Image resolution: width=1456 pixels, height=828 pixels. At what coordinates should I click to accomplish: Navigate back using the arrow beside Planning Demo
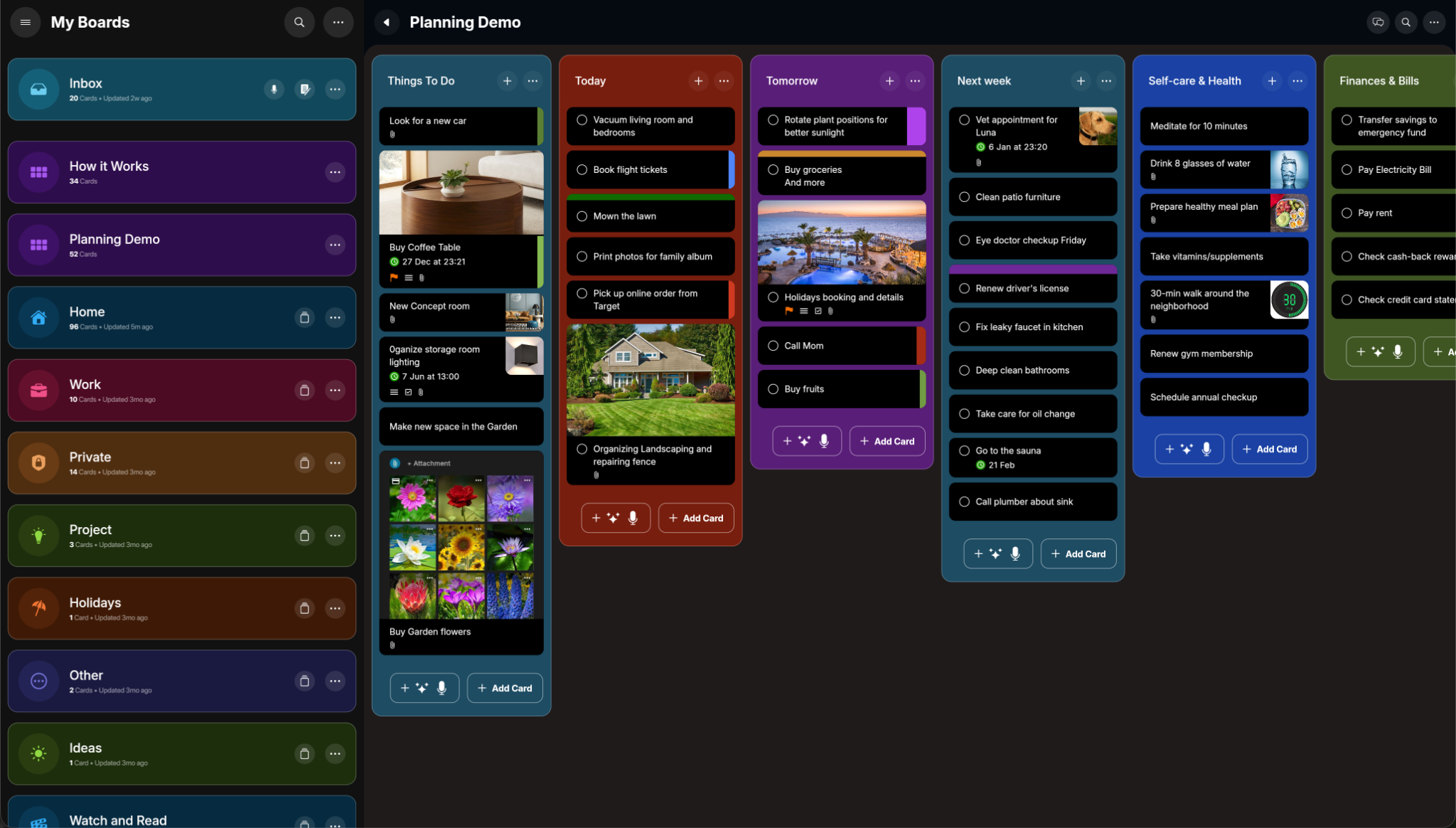coord(387,22)
